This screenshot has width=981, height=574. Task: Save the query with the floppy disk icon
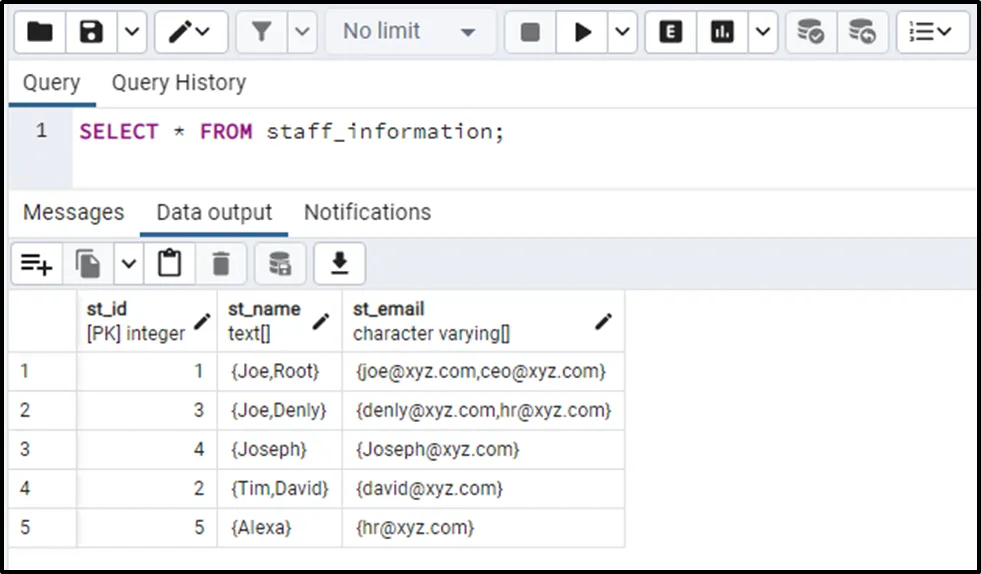click(92, 32)
